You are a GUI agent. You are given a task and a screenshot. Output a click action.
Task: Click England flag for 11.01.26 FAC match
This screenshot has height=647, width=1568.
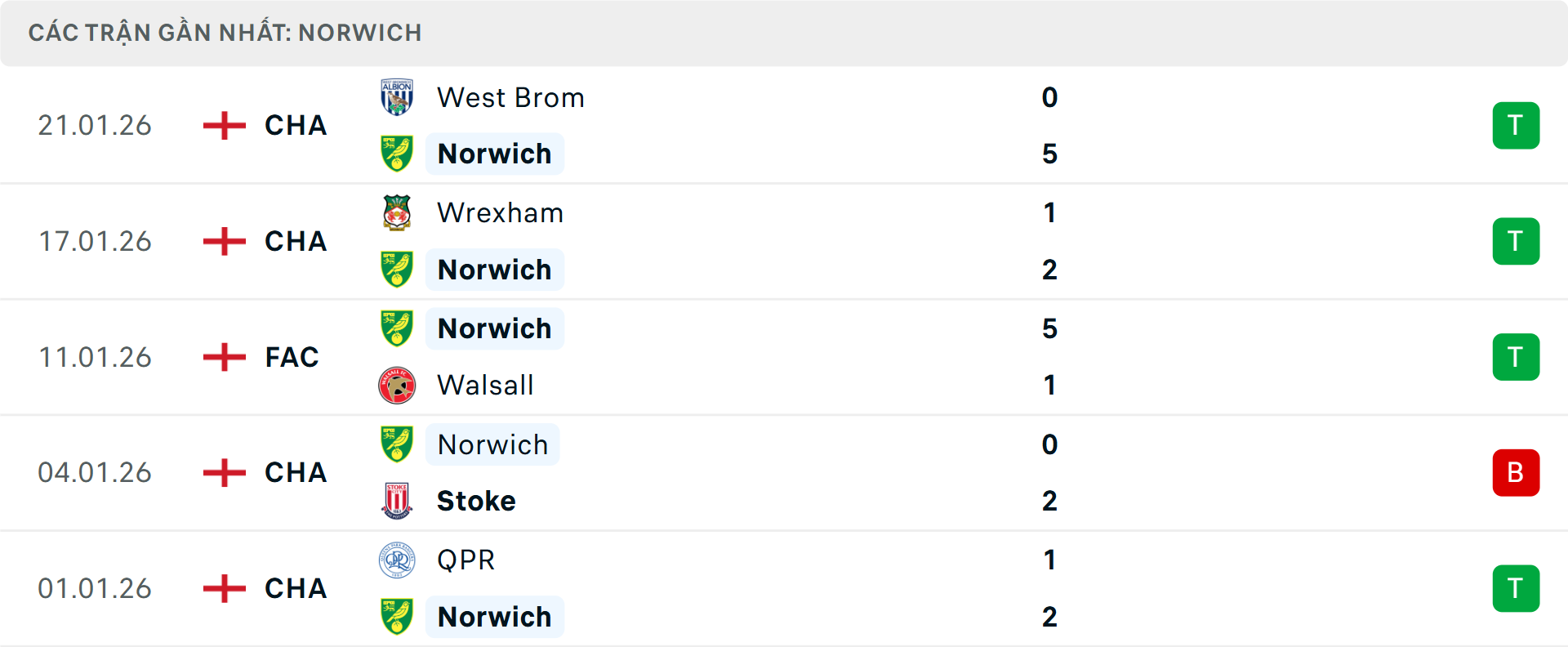pos(225,357)
